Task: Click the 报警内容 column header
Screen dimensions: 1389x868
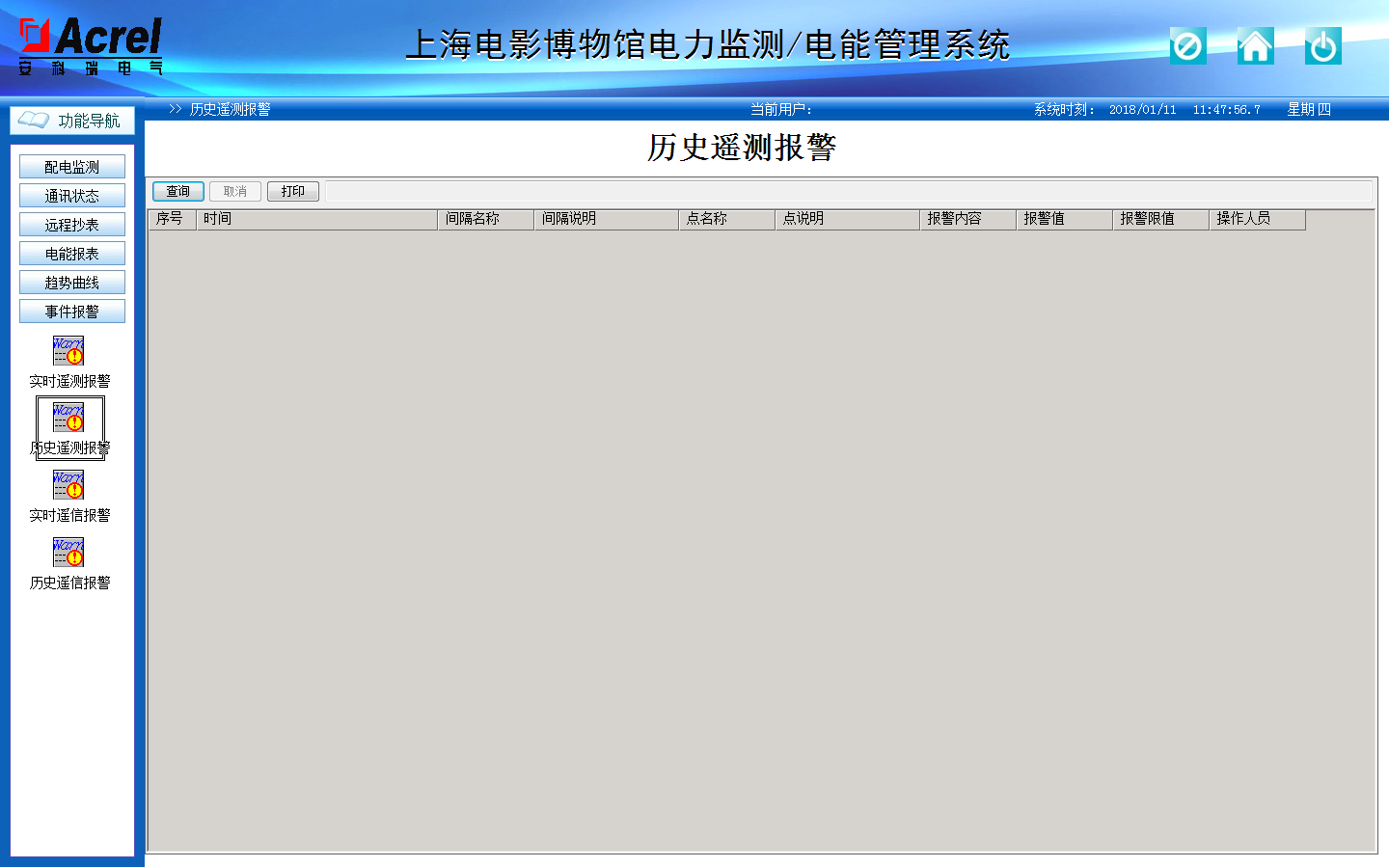Action: [x=967, y=219]
